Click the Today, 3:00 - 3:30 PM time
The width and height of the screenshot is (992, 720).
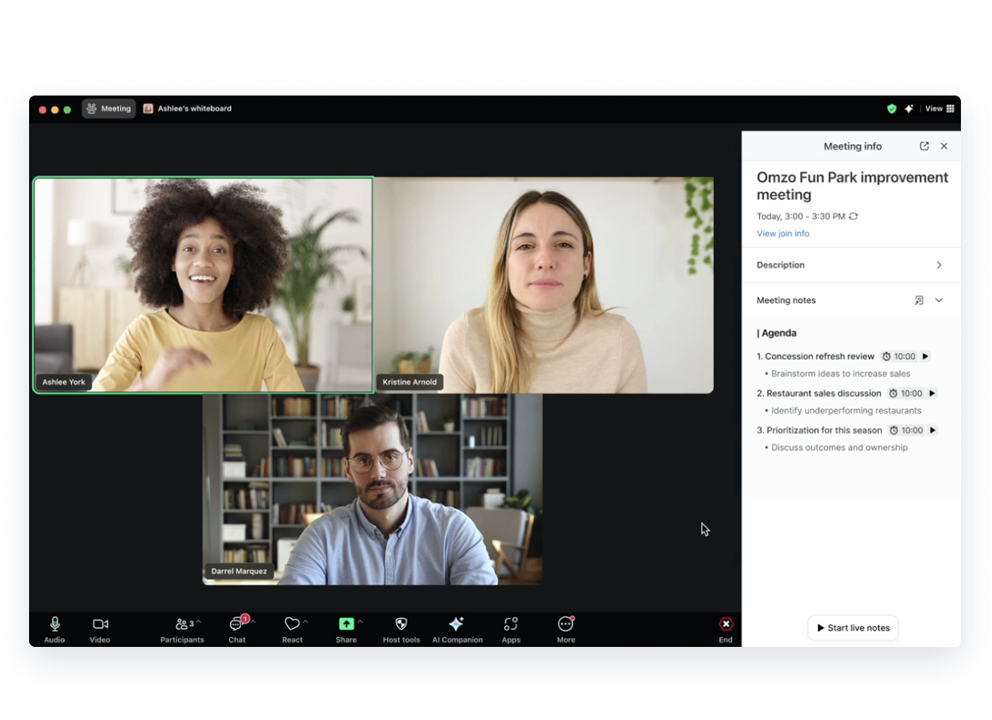point(800,216)
